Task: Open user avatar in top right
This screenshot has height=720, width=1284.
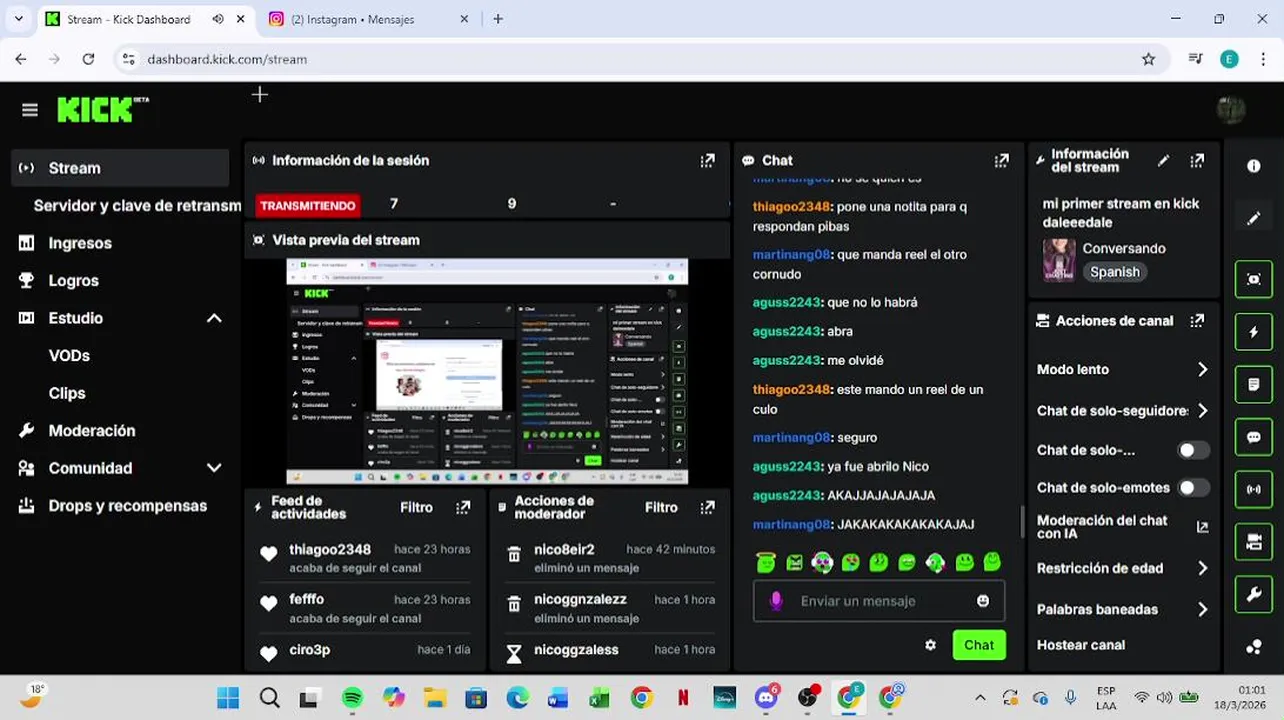Action: 1231,109
